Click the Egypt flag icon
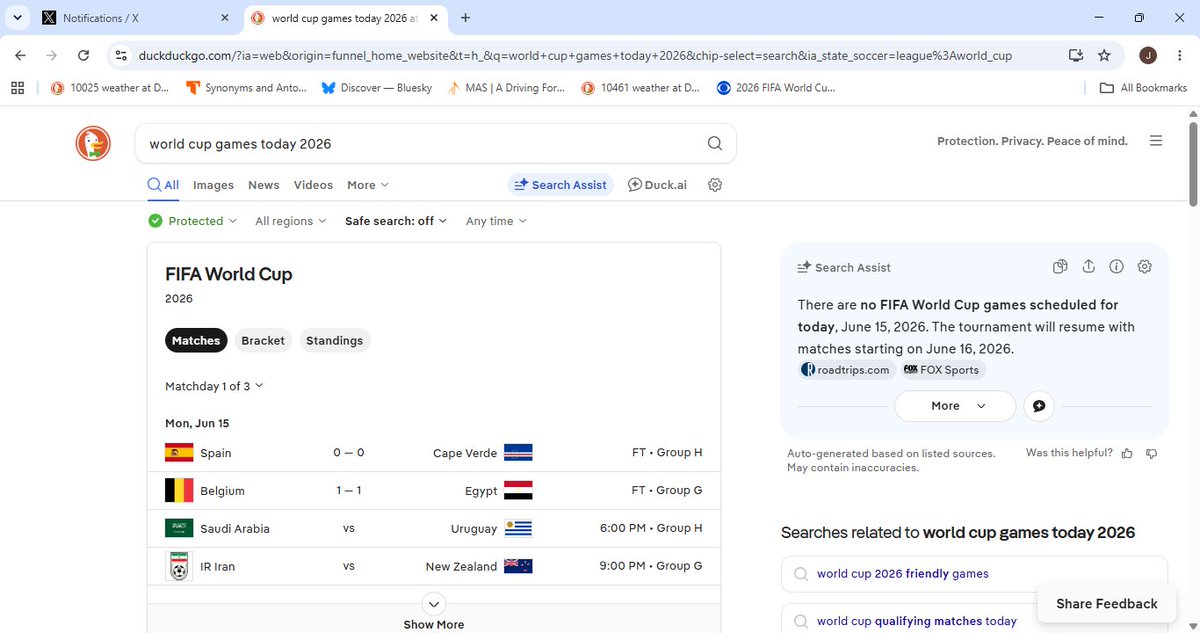 [518, 490]
